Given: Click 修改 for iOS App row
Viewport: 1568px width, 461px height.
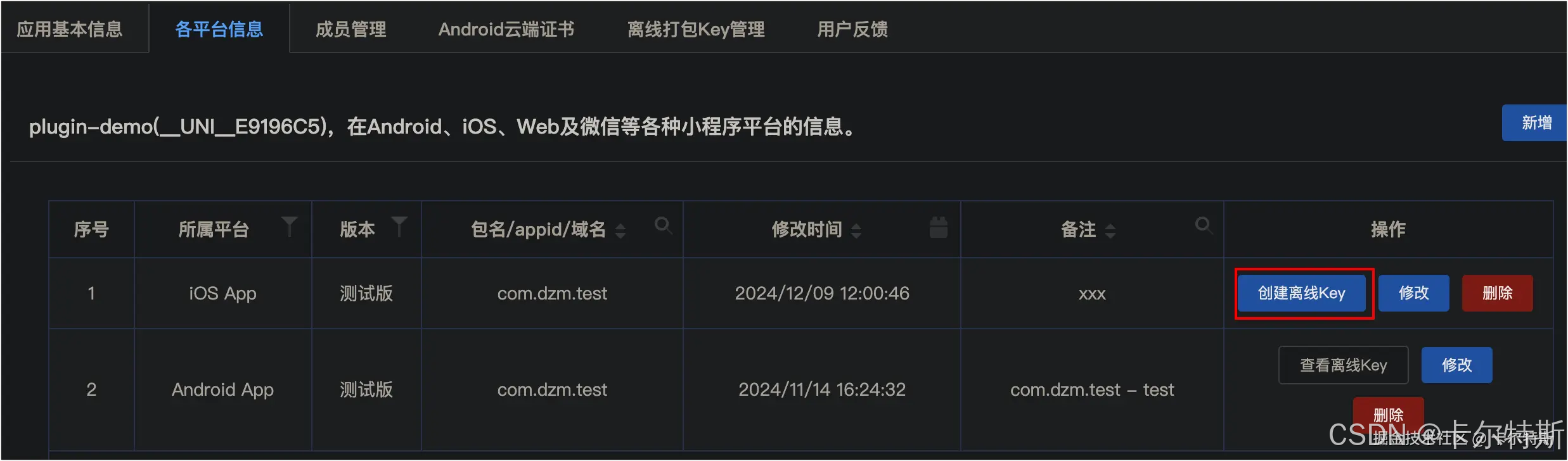Looking at the screenshot, I should point(1414,293).
